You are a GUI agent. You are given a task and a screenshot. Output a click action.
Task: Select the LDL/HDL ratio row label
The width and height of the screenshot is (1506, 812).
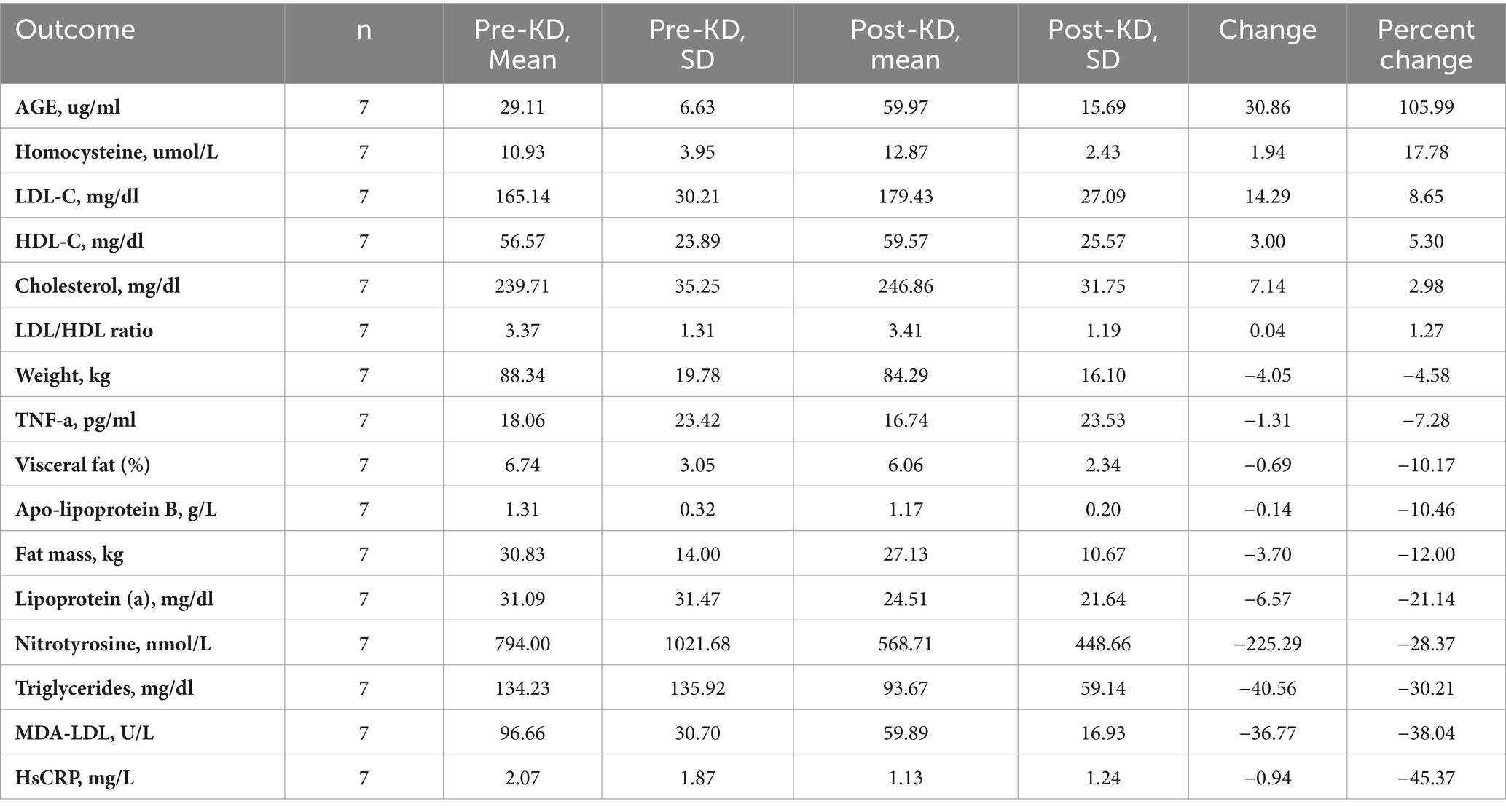tap(84, 331)
